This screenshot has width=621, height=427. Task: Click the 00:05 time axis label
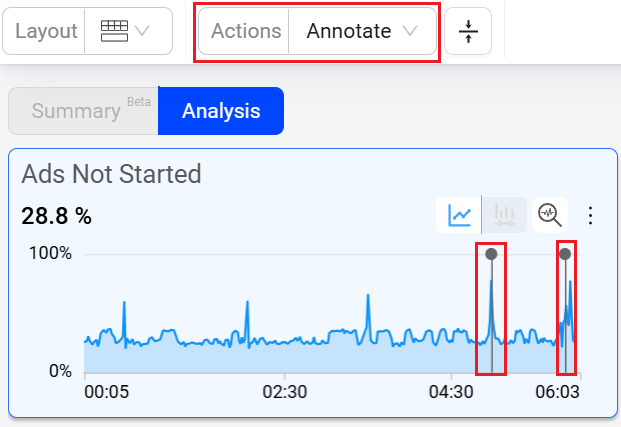tap(106, 391)
